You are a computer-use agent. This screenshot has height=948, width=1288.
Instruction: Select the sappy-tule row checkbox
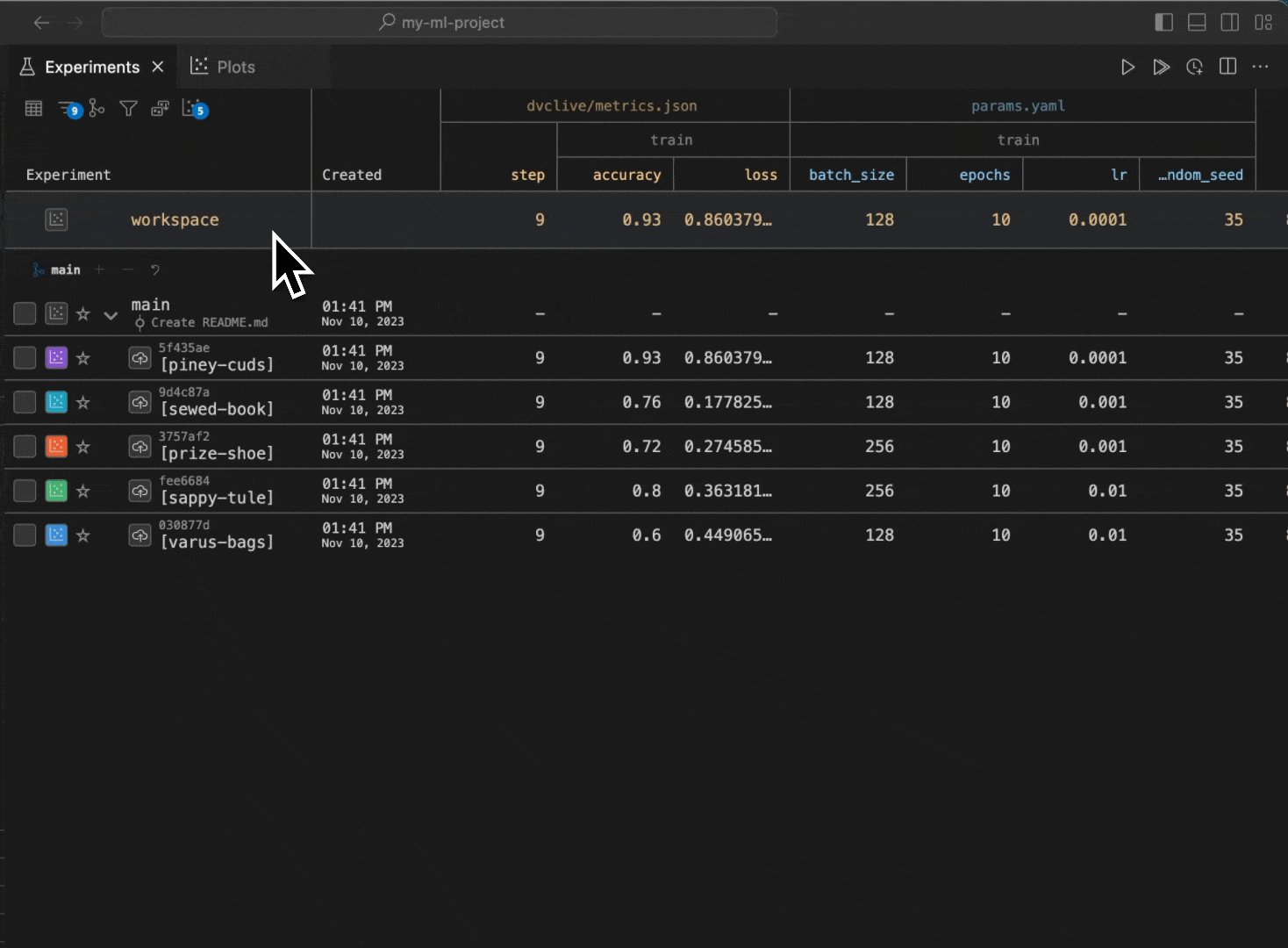[25, 491]
